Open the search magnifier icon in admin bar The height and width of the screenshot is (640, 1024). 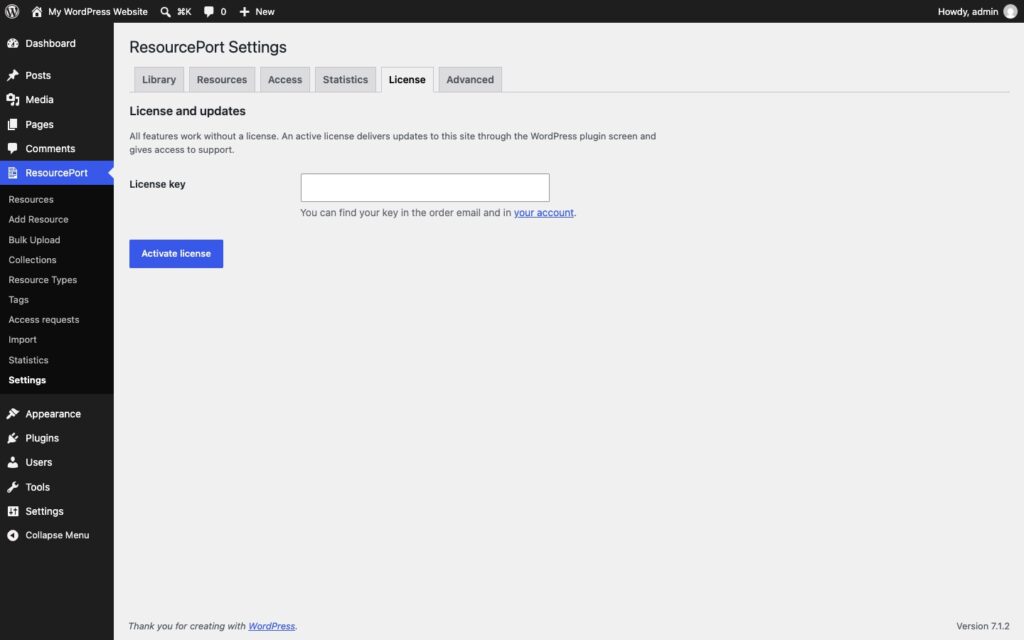click(165, 12)
